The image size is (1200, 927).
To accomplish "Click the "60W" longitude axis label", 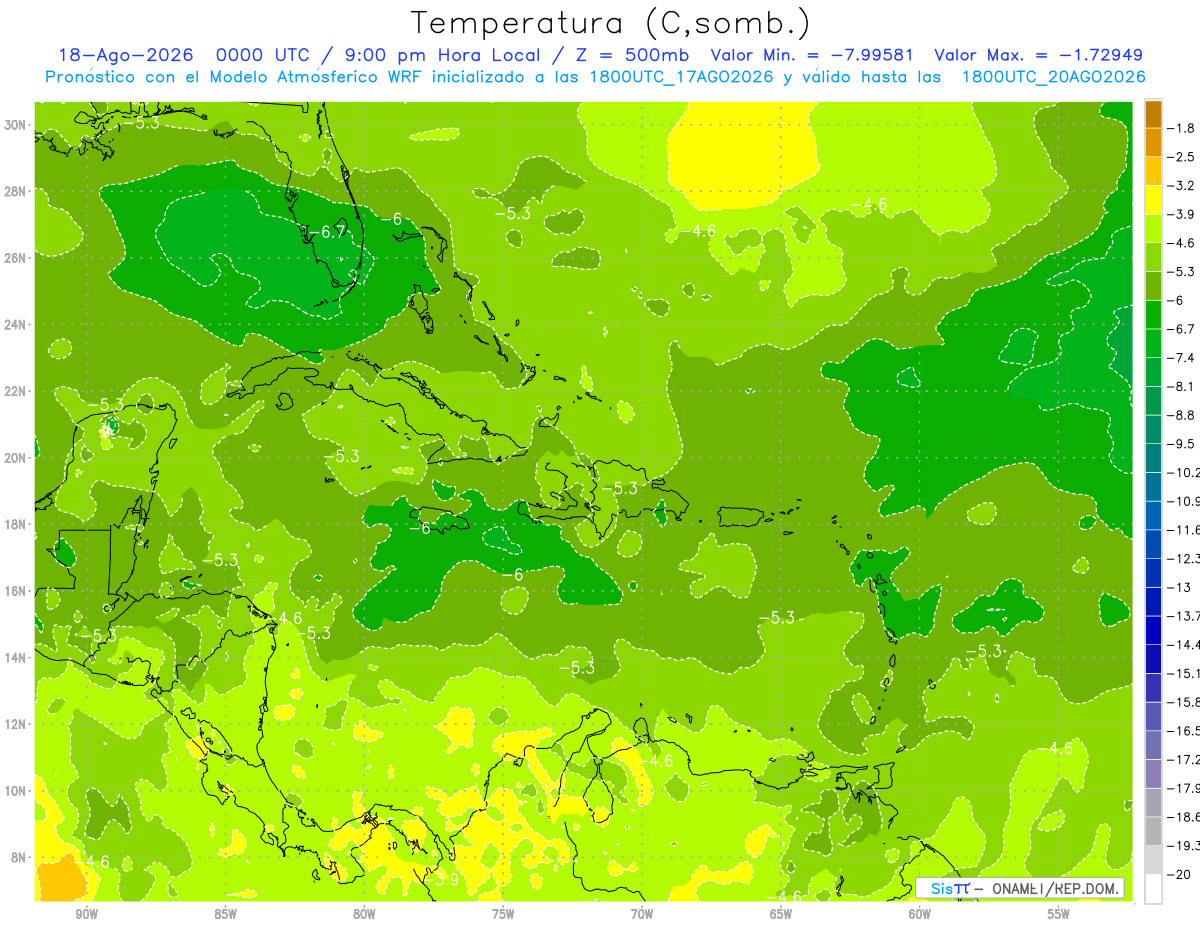I will pos(920,914).
